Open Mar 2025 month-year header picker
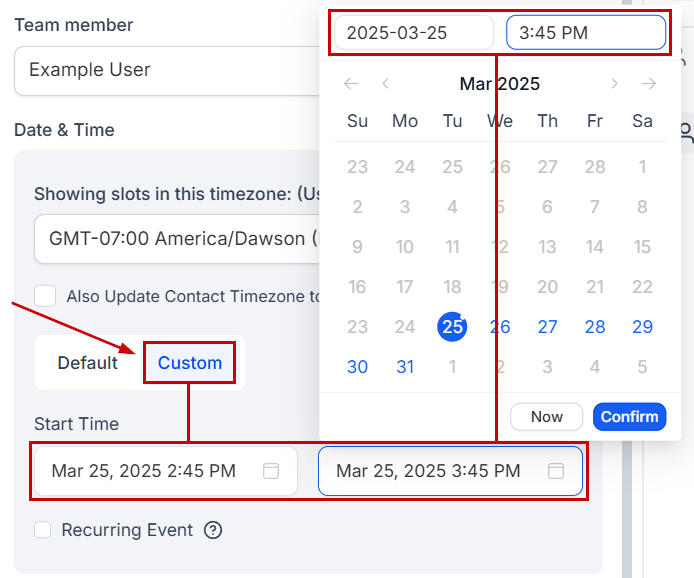Viewport: 694px width, 578px height. click(500, 84)
